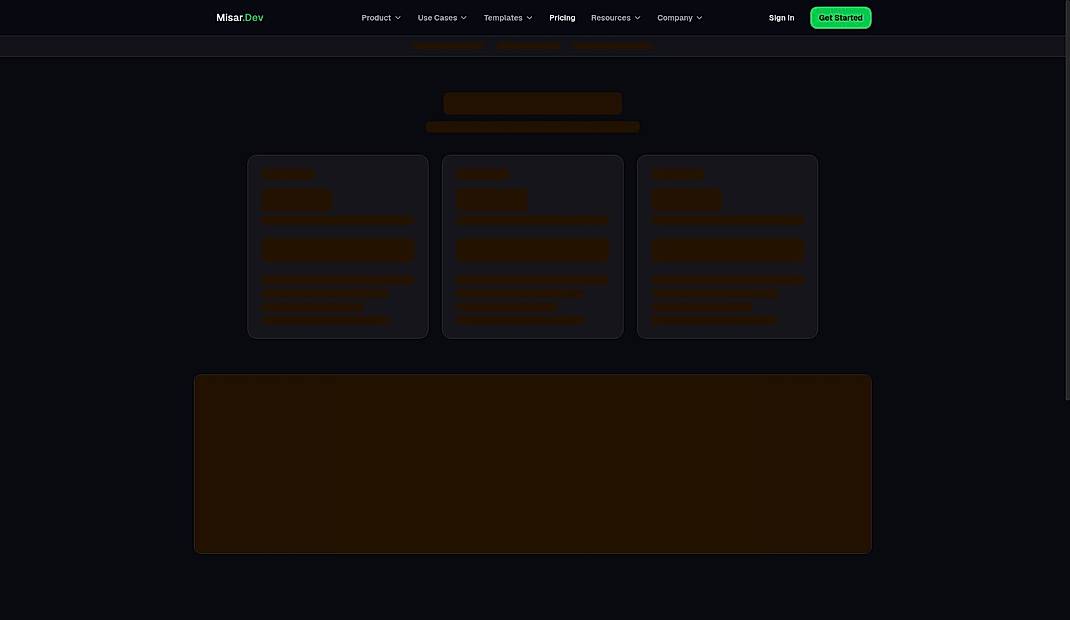Click the page vertical scrollbar
Viewport: 1070px width, 620px height.
1067,200
